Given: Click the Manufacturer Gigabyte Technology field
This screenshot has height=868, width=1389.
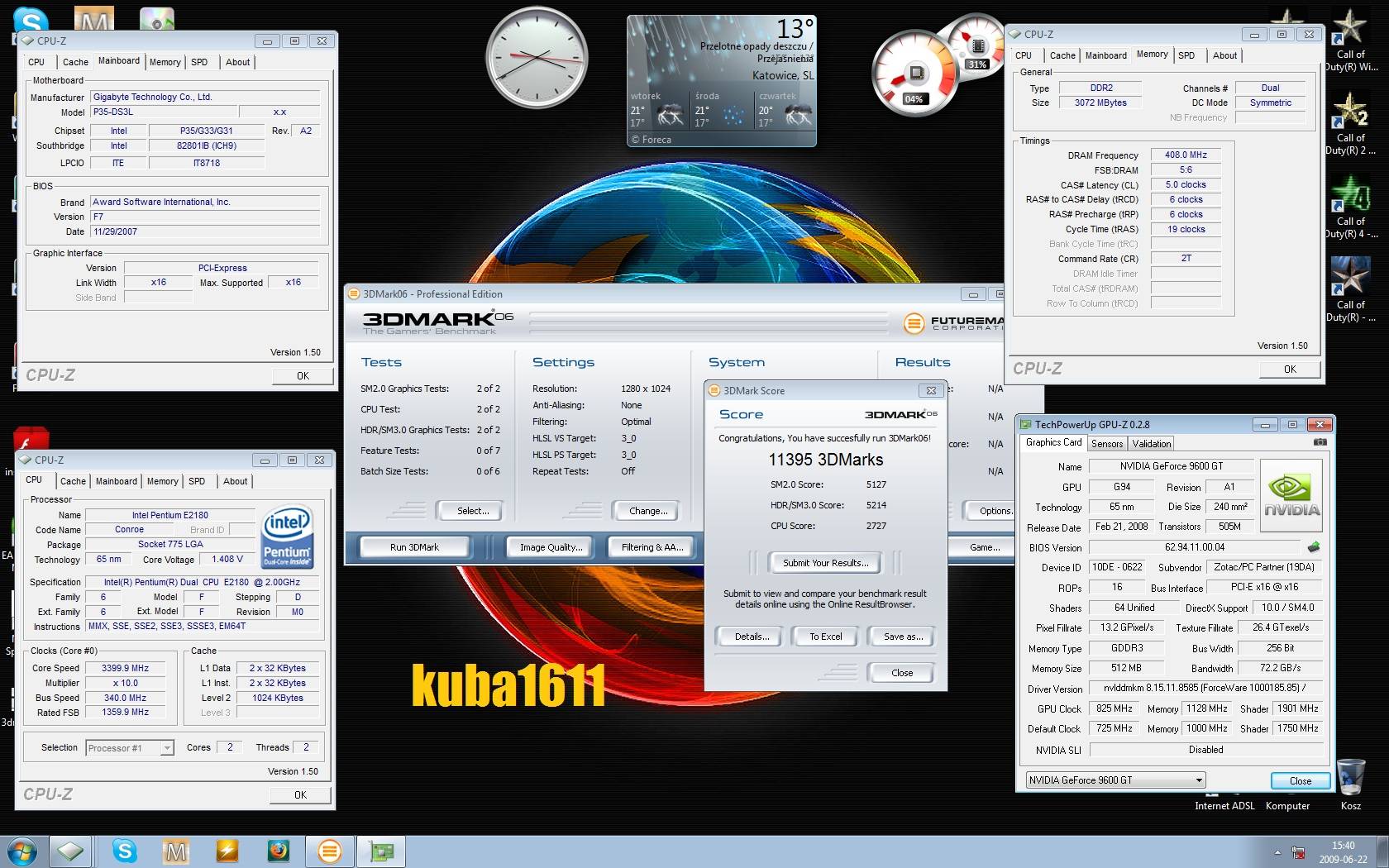Looking at the screenshot, I should click(205, 97).
